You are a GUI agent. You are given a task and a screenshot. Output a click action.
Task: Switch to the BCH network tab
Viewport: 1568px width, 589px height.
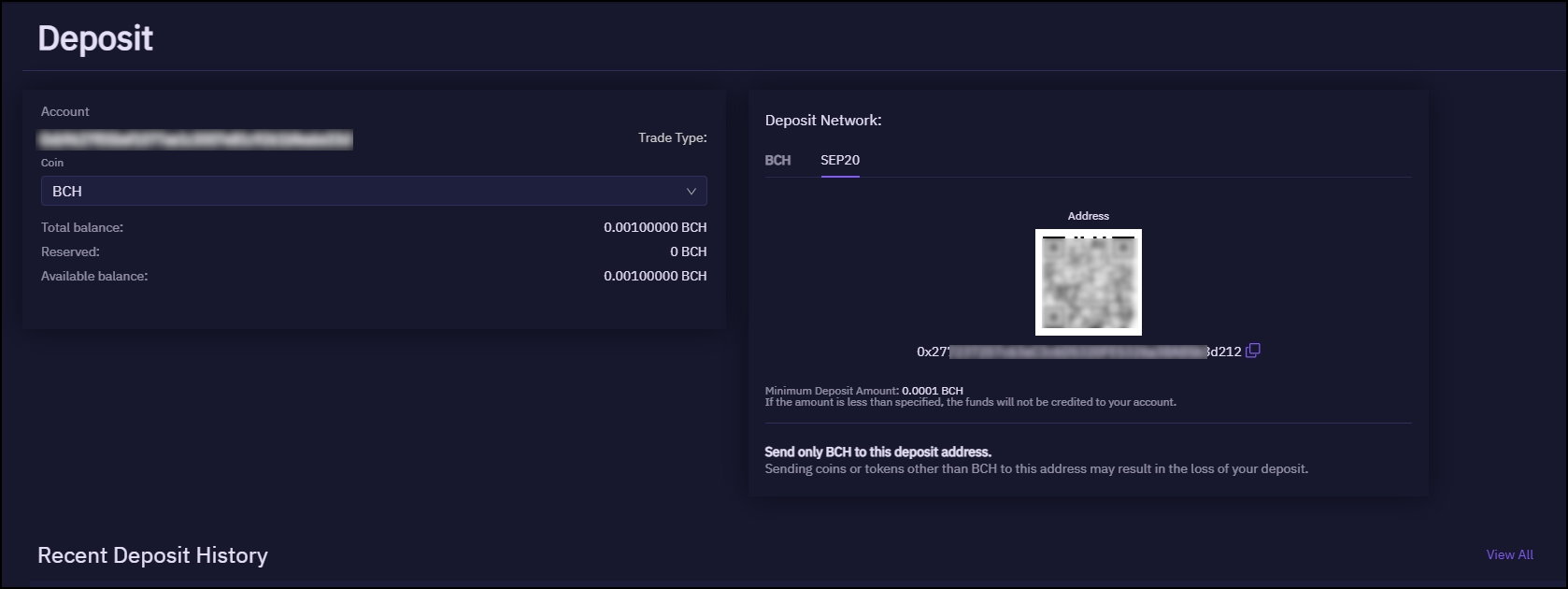777,160
